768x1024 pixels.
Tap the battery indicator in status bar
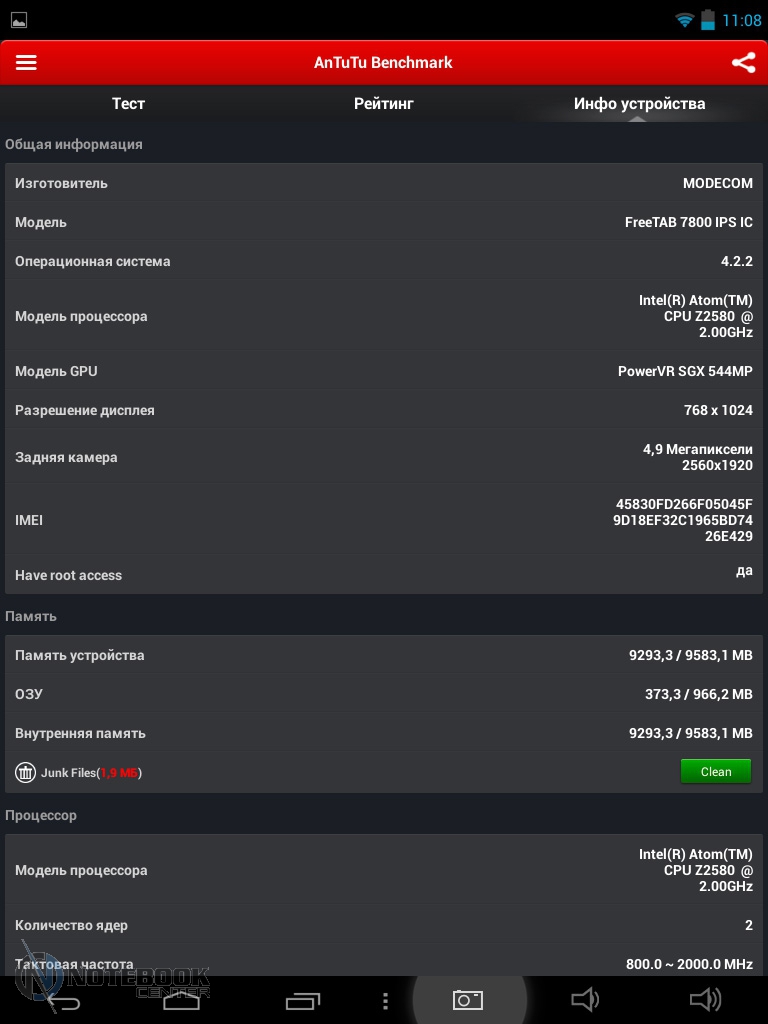pos(709,20)
